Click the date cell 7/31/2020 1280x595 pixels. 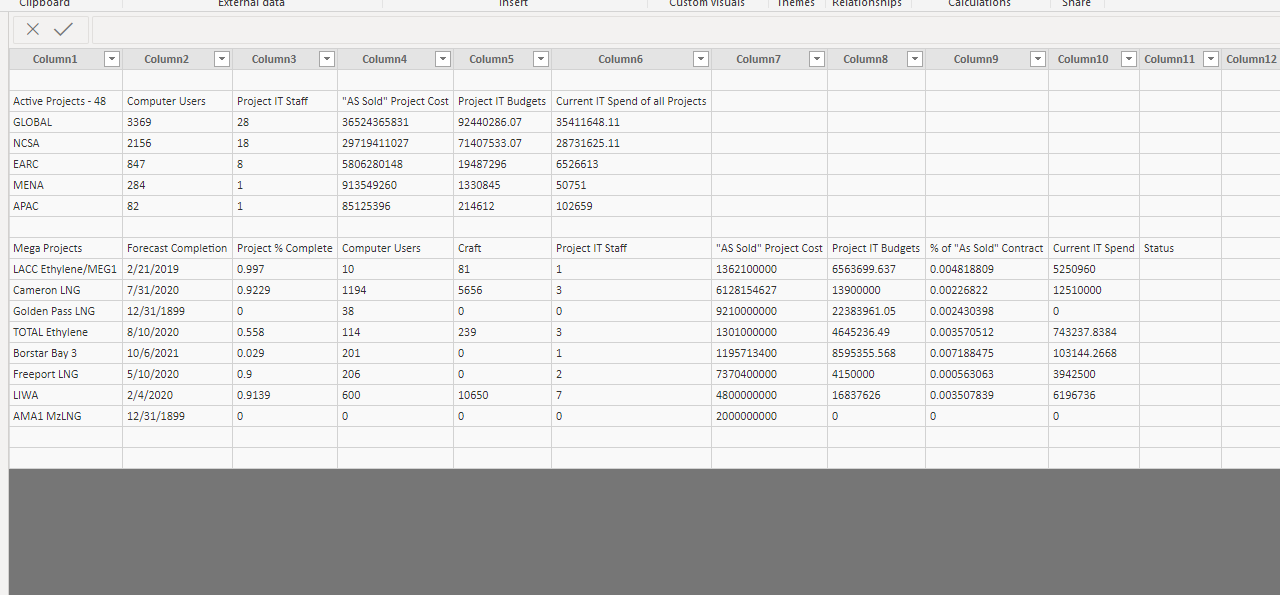pos(178,290)
